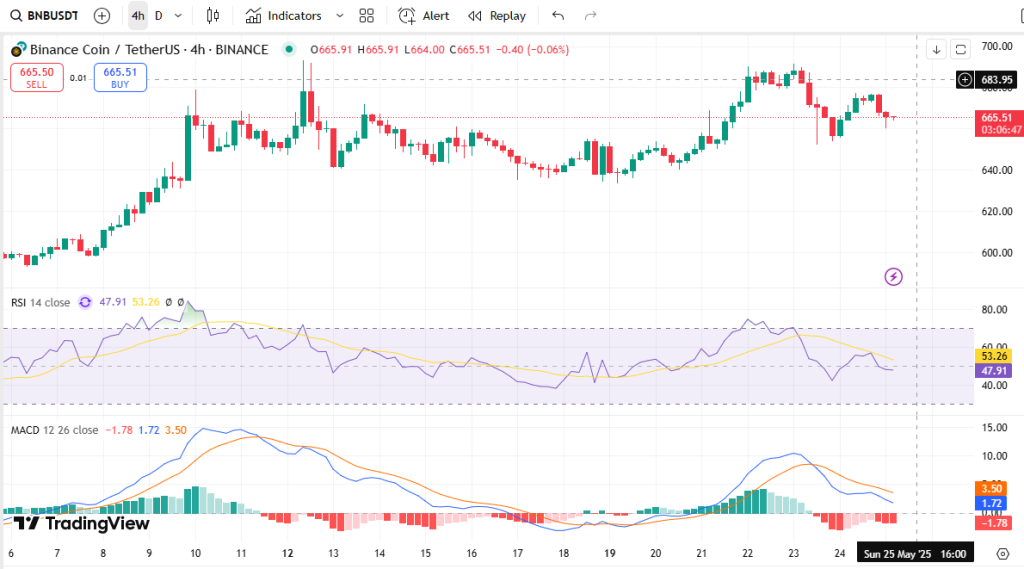Click the 0.01 spread value
1024x569 pixels.
[78, 78]
